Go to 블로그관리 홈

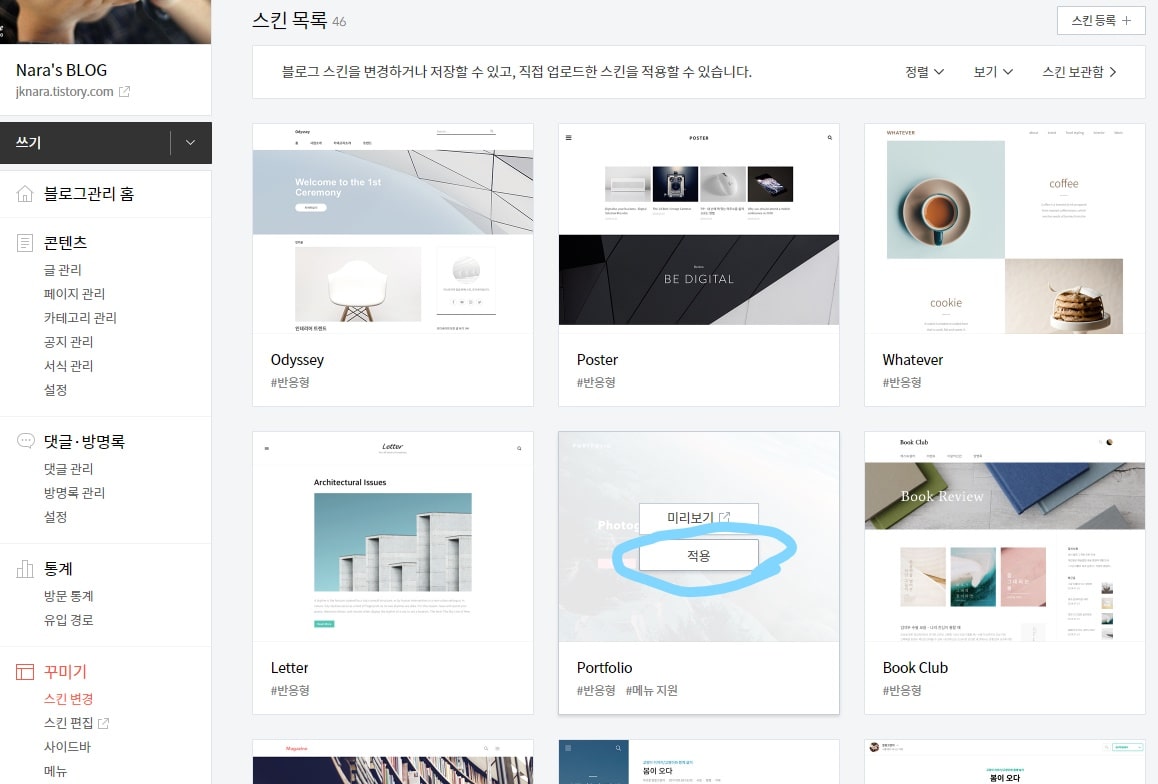pyautogui.click(x=89, y=193)
